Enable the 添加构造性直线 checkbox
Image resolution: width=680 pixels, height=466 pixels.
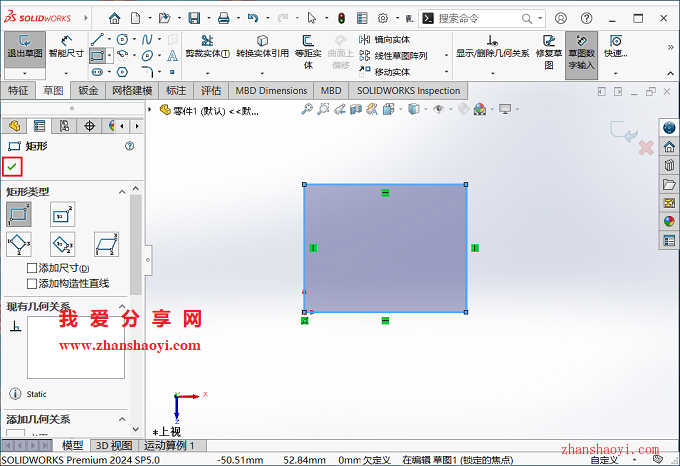point(32,283)
